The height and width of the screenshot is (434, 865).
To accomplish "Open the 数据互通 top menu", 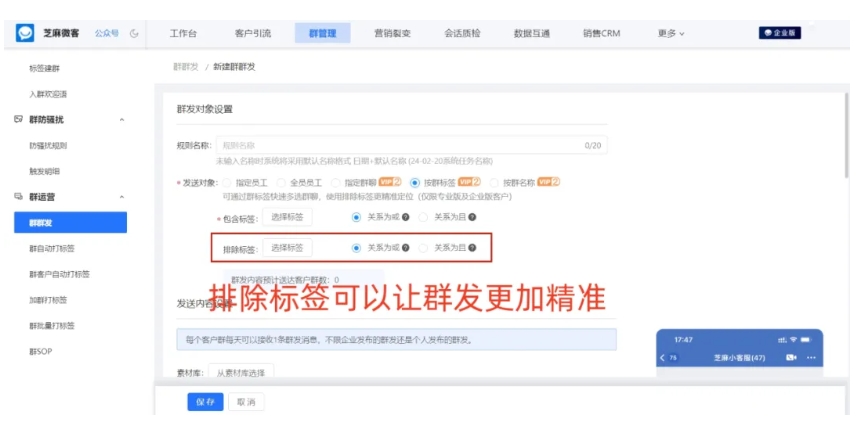I will (x=532, y=34).
